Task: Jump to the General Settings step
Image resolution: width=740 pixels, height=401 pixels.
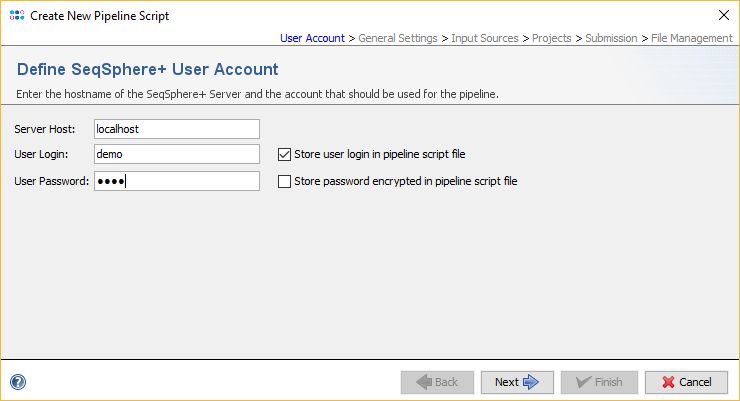Action: [x=398, y=38]
